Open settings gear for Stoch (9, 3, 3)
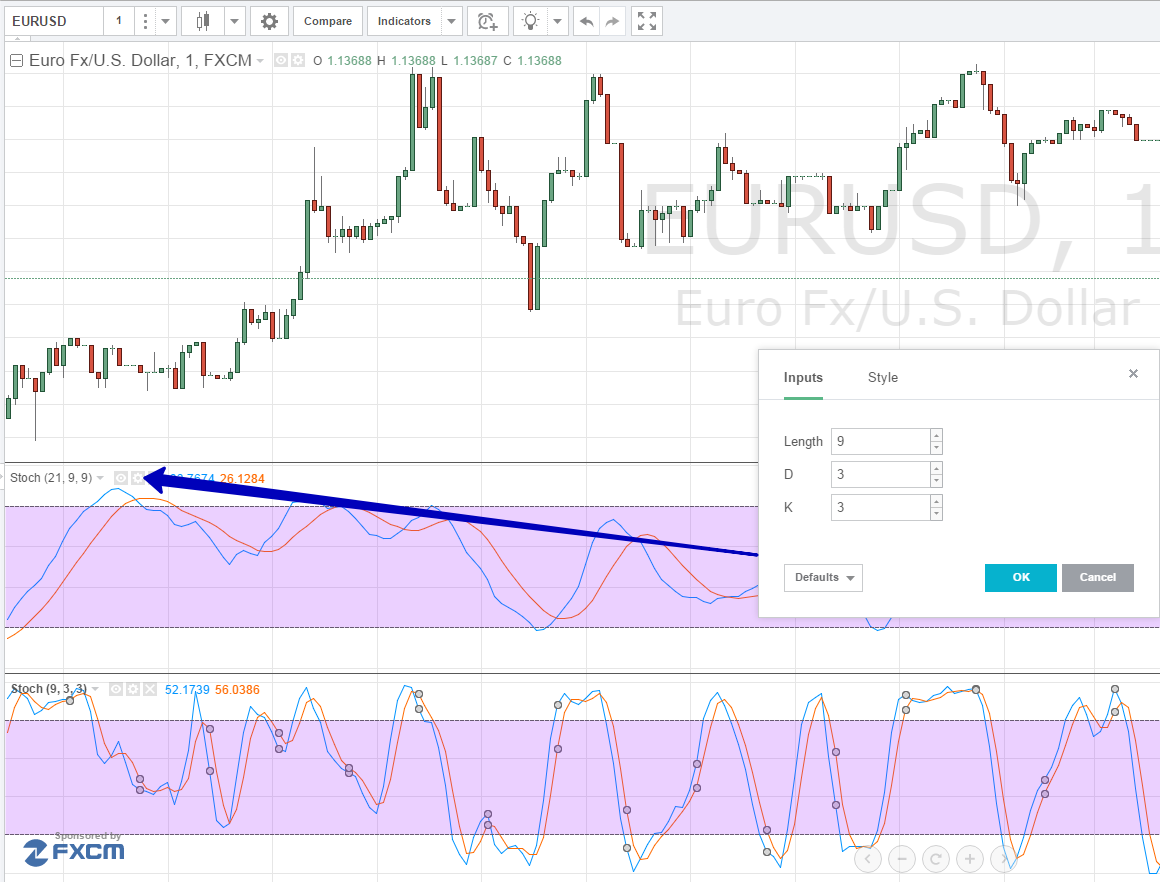The image size is (1160, 882). pyautogui.click(x=133, y=690)
